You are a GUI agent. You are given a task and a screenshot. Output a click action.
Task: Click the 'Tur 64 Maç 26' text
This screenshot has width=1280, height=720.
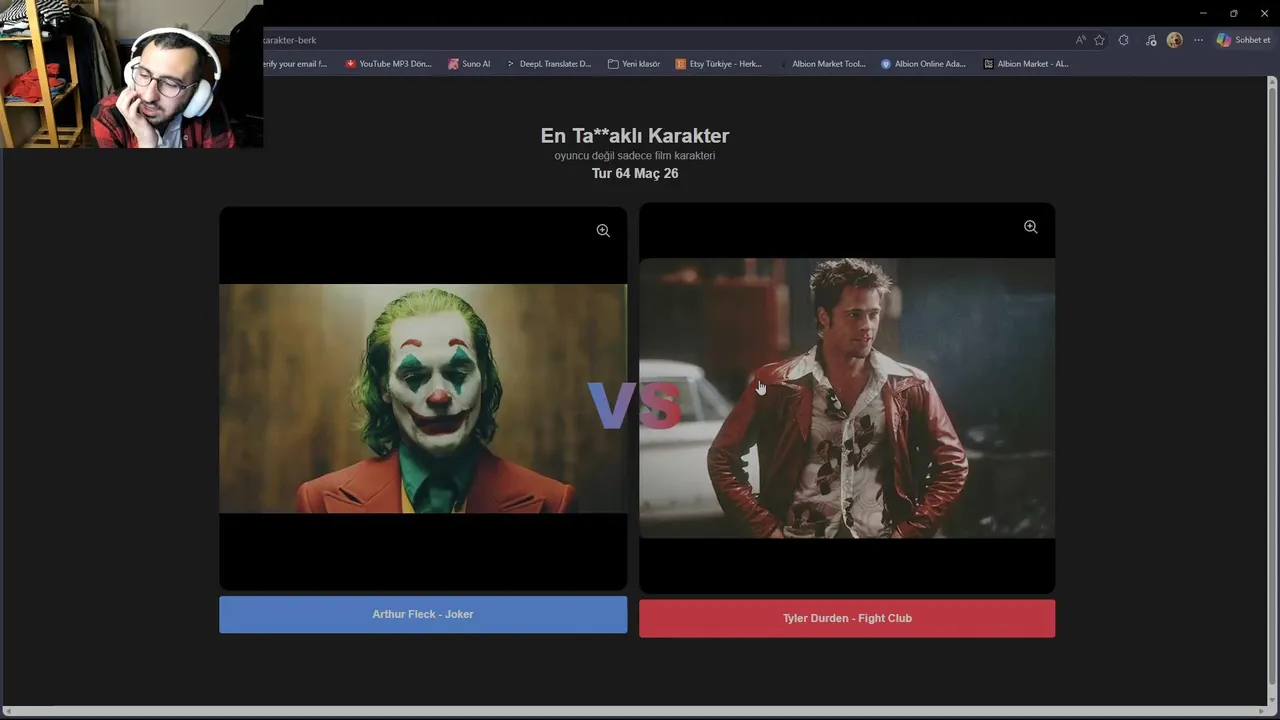(635, 173)
